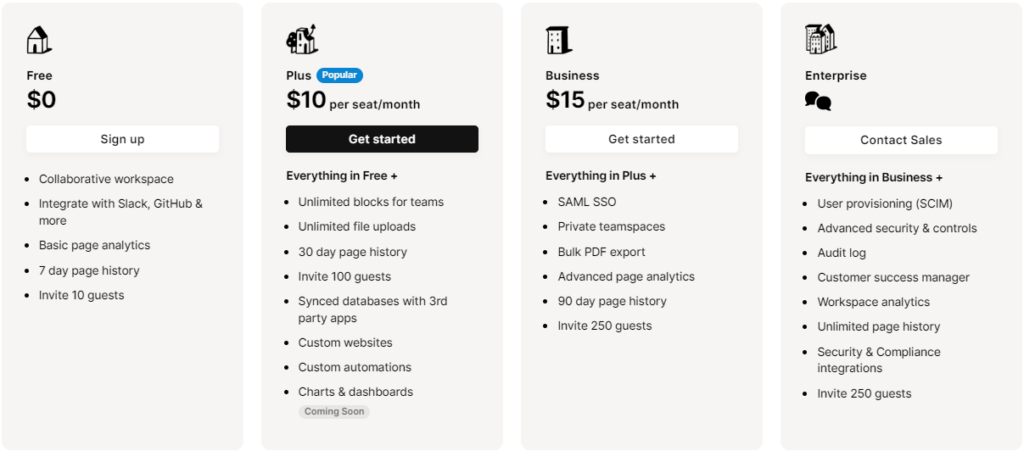This screenshot has width=1024, height=451.
Task: Click the Contact Sales button
Action: click(x=901, y=140)
